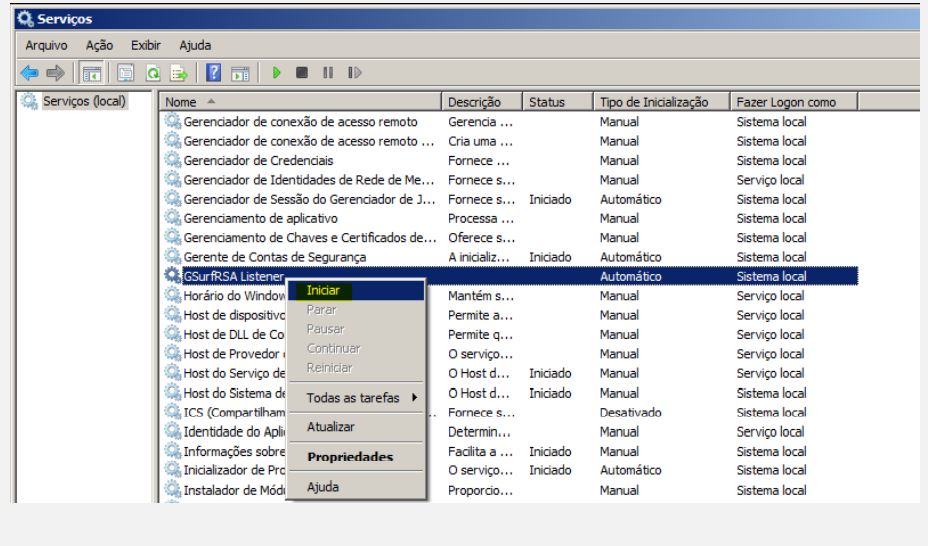Click gear icon of Instalador de Módulos row
The height and width of the screenshot is (546, 928).
click(x=172, y=489)
